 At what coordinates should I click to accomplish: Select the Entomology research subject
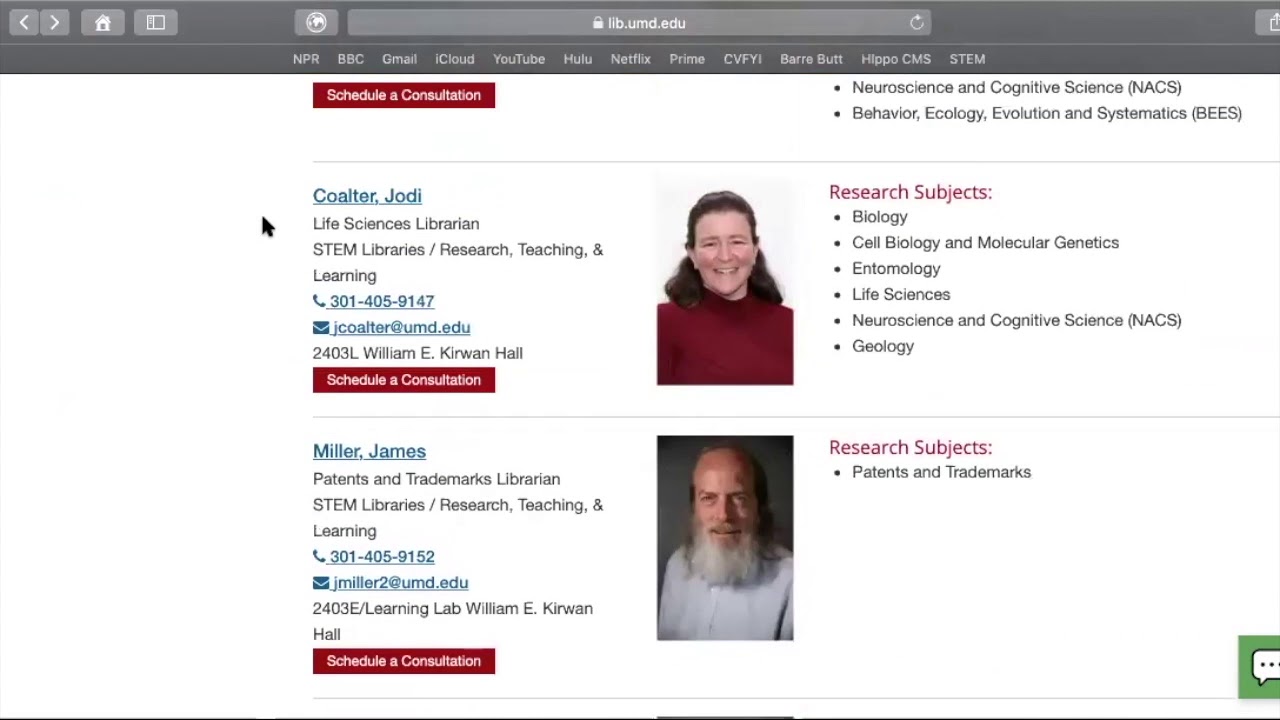(x=896, y=269)
